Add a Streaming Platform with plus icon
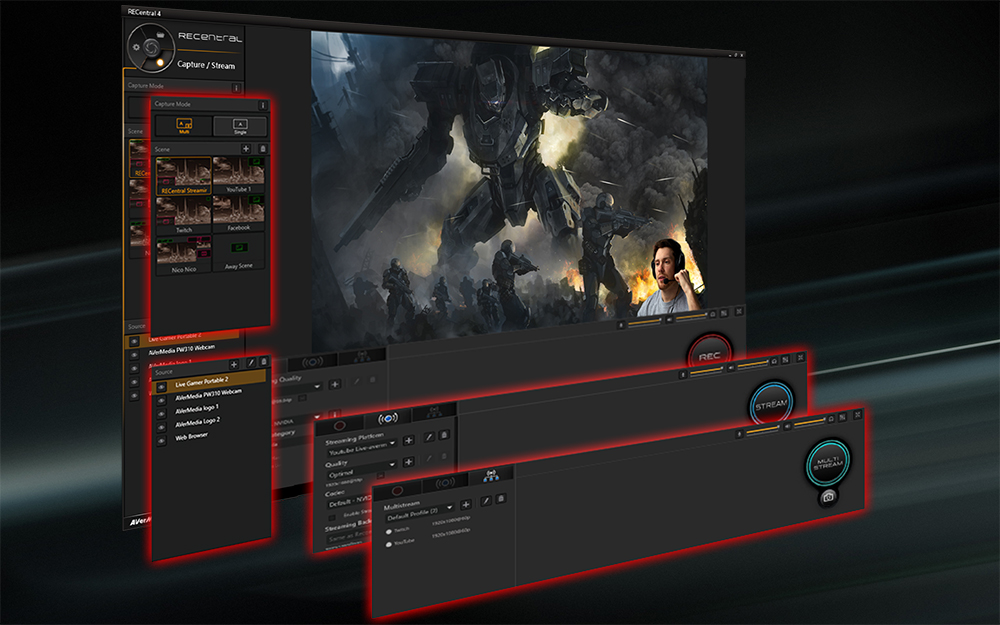 409,440
